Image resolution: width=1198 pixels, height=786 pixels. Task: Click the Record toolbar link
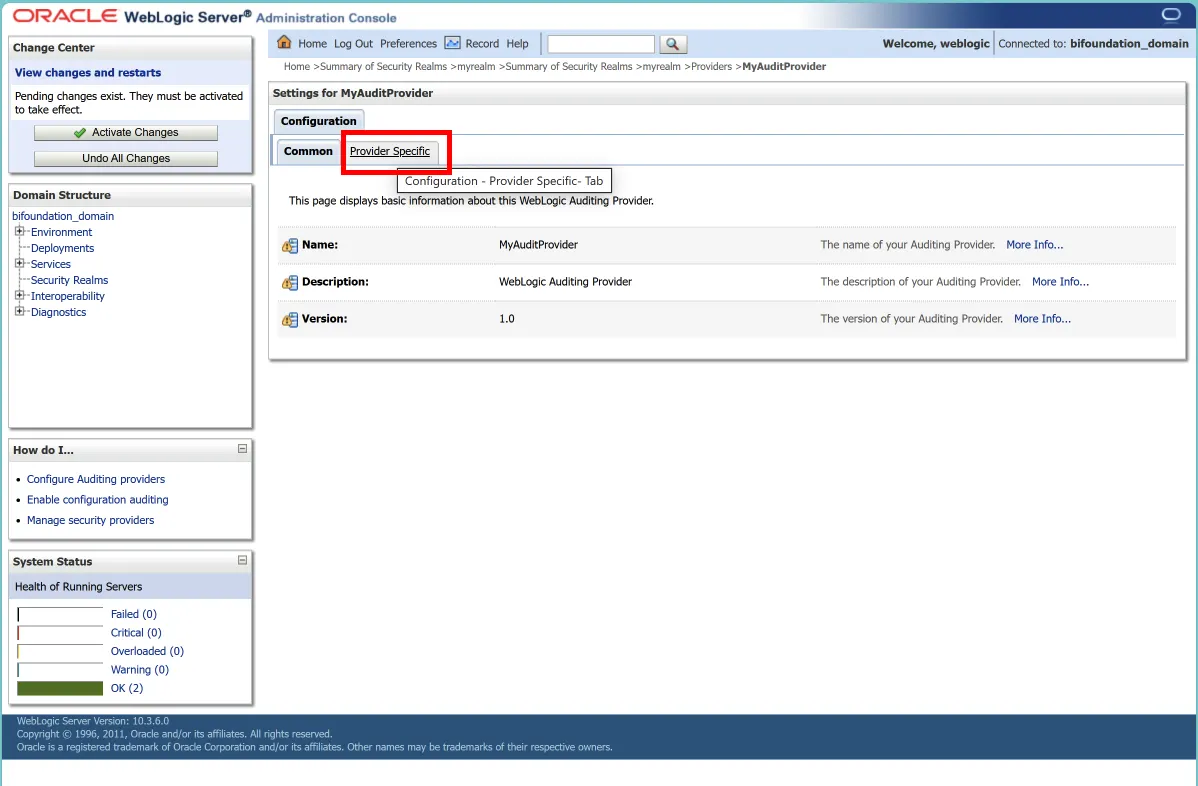482,44
